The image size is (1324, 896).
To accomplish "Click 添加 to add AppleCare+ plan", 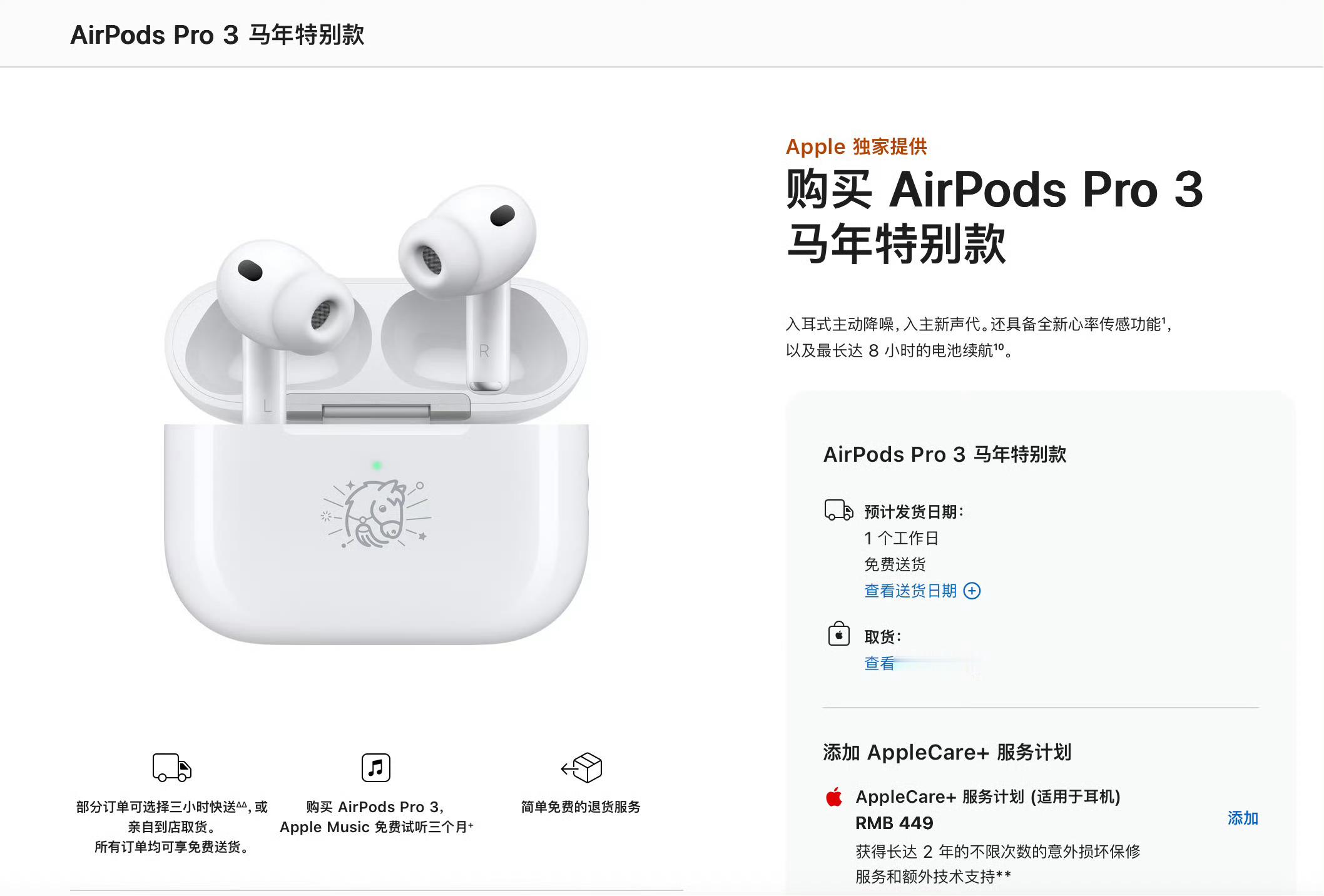I will click(1243, 818).
